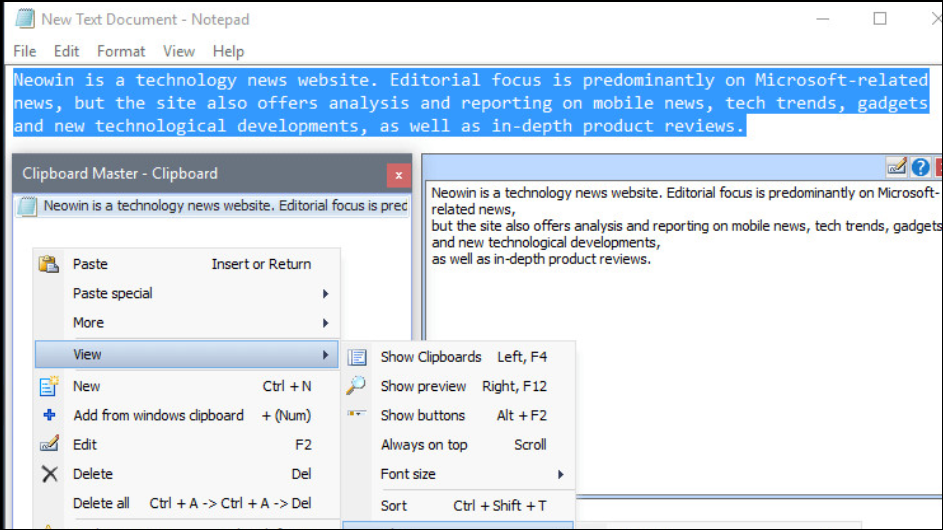943x530 pixels.
Task: Click the Paste clipboard icon in context menu
Action: click(49, 264)
